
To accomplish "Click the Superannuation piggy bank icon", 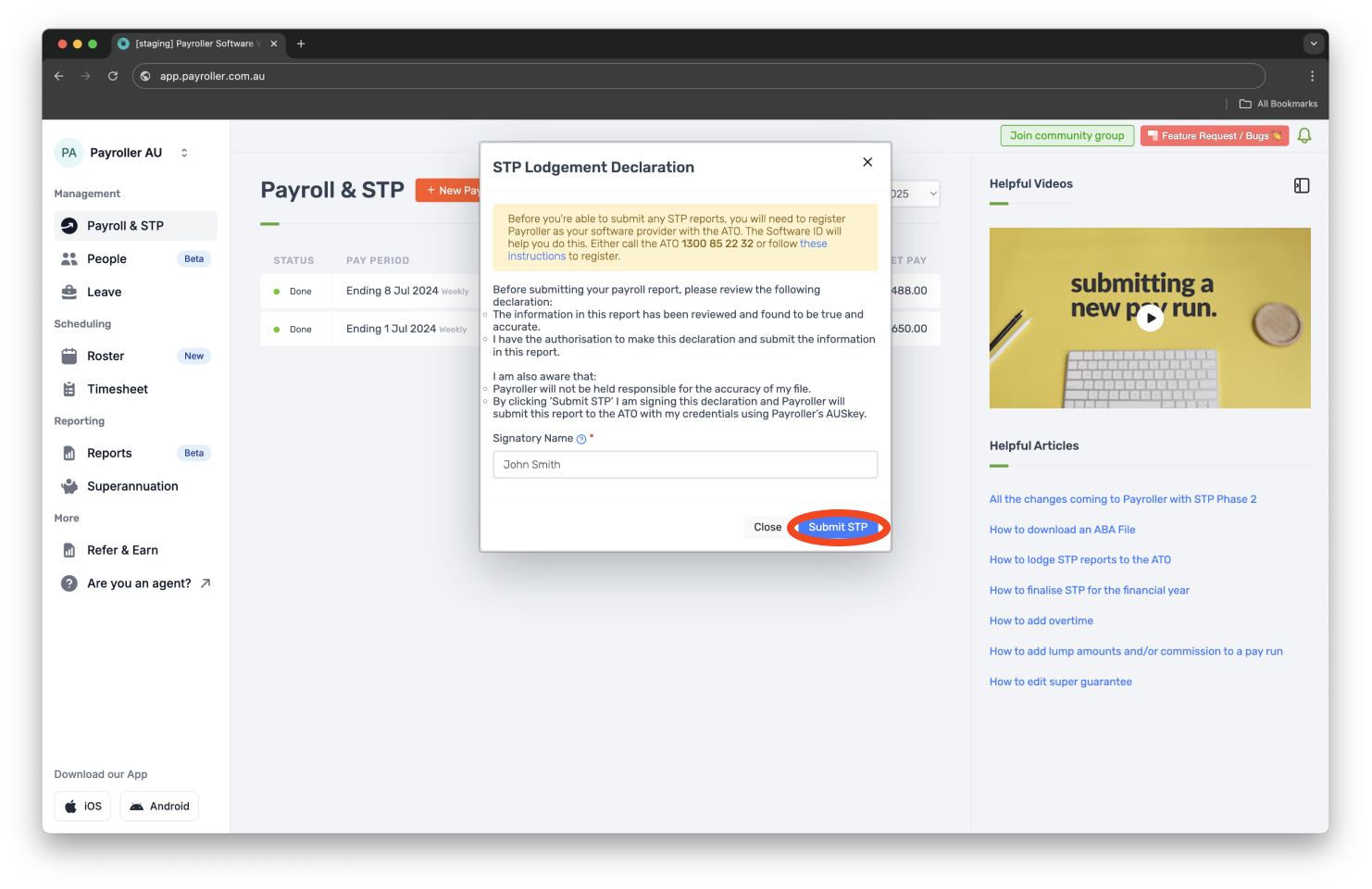I will click(69, 486).
